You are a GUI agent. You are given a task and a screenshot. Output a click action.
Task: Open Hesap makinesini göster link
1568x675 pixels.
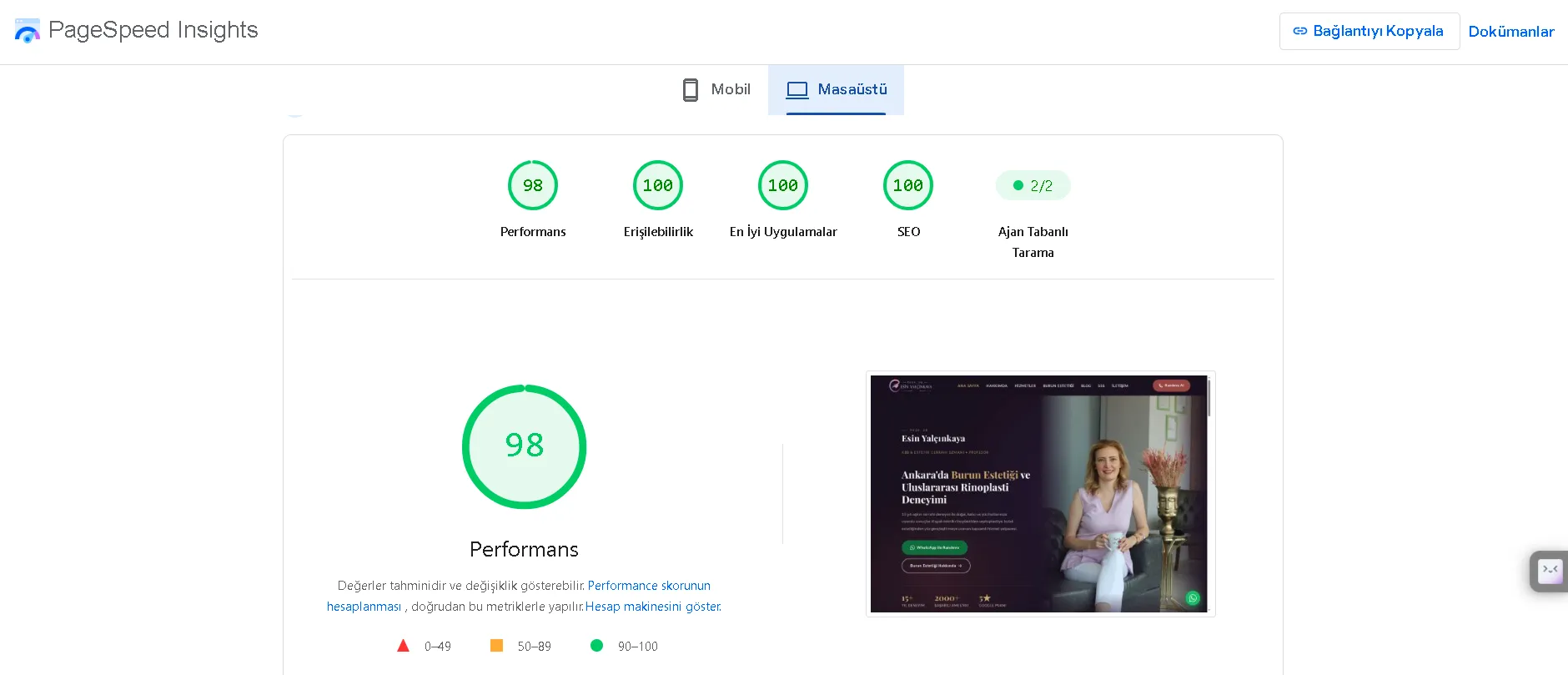coord(653,607)
